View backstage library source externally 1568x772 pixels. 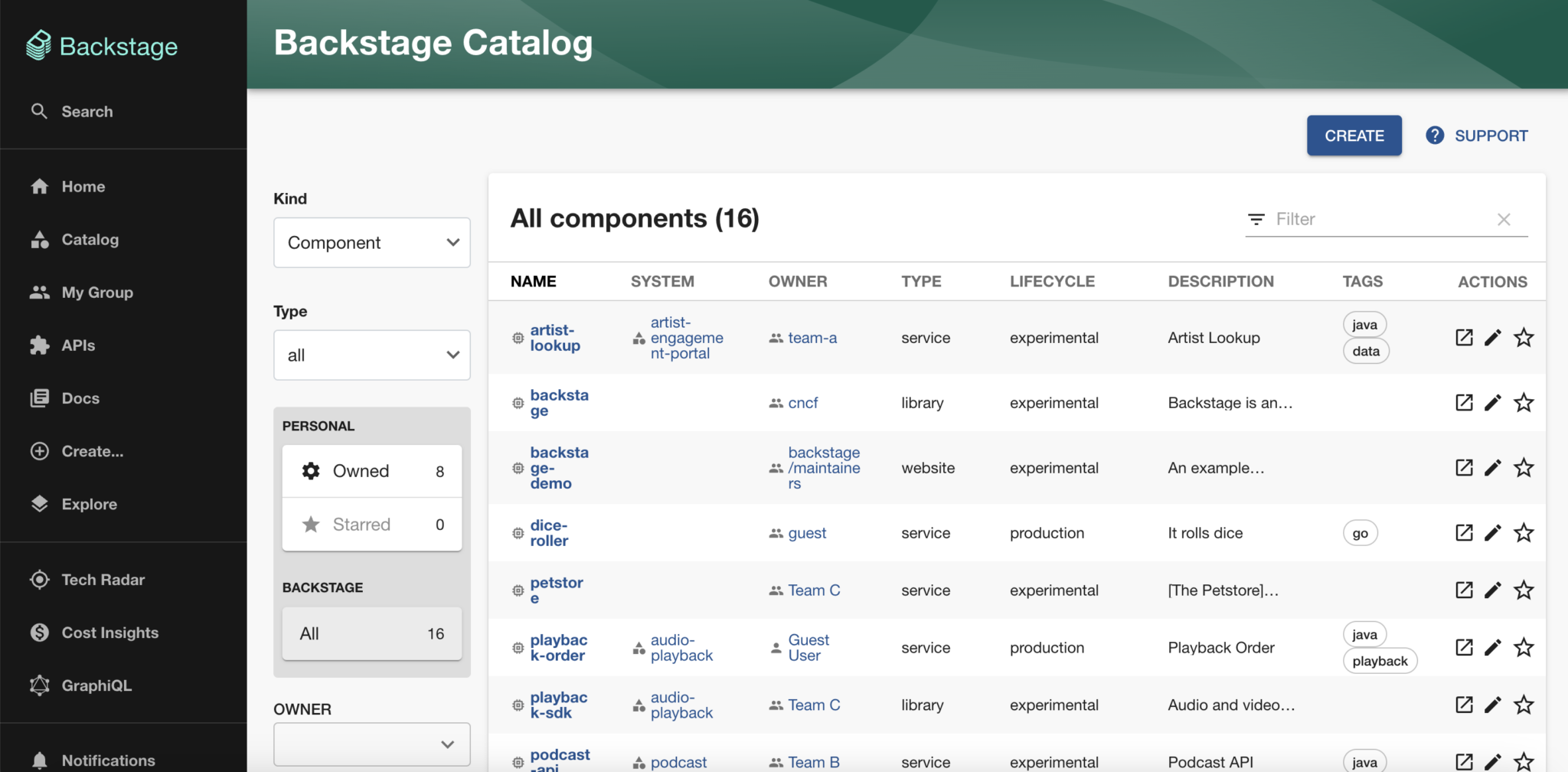1464,403
